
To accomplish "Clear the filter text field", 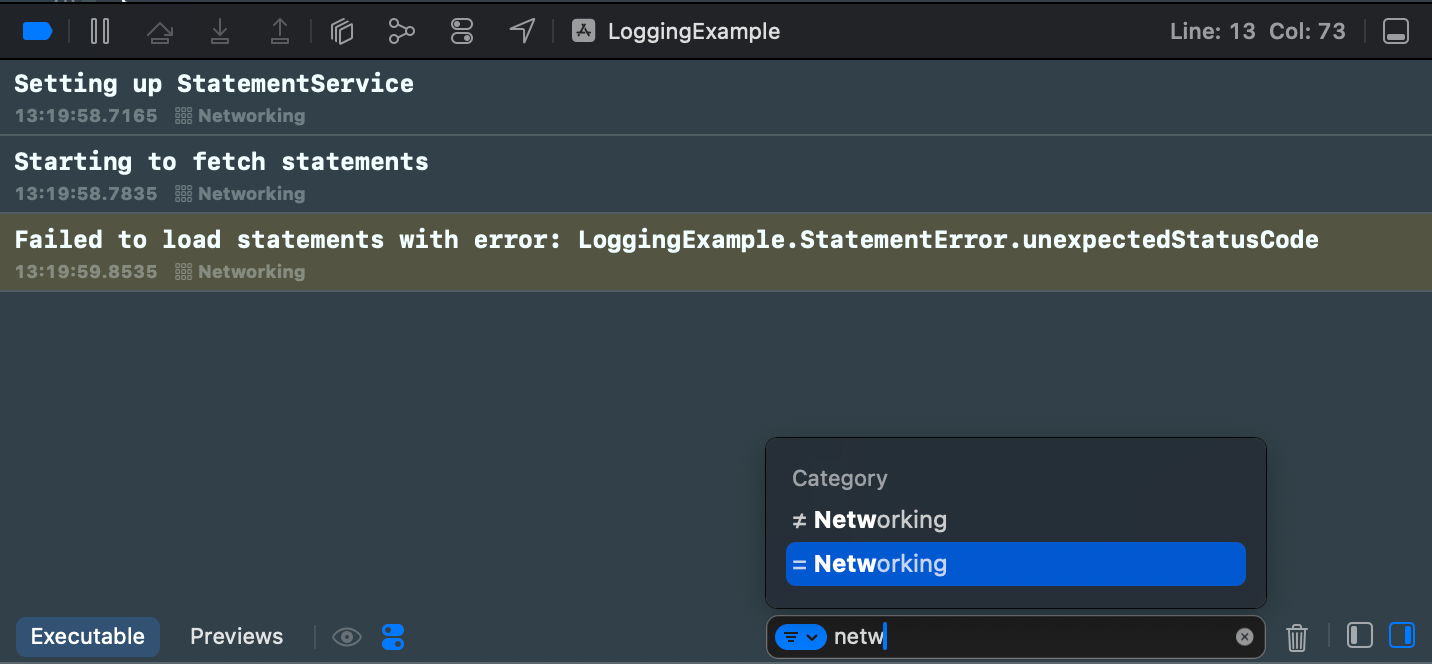I will pos(1244,637).
